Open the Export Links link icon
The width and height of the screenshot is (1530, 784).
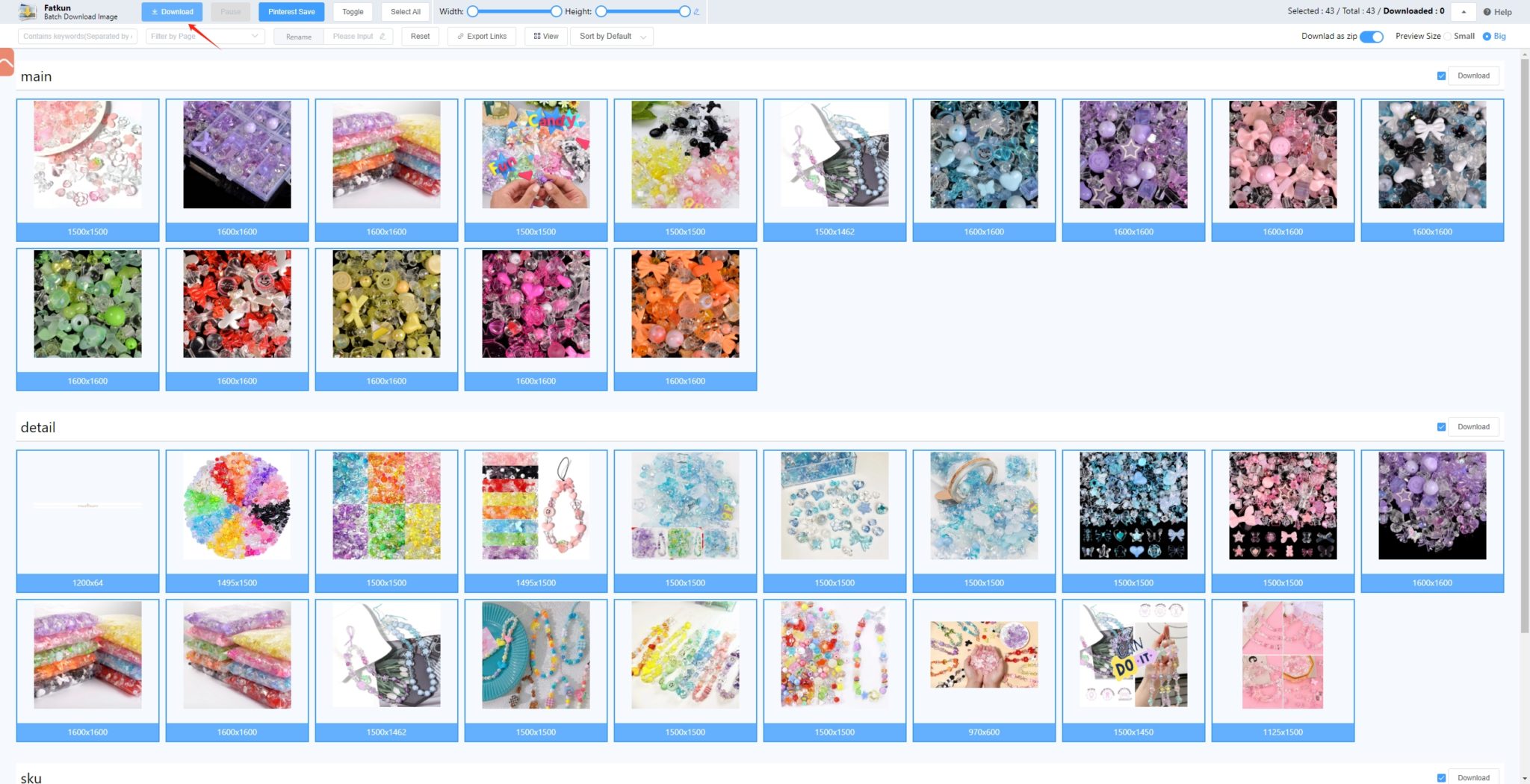coord(462,36)
